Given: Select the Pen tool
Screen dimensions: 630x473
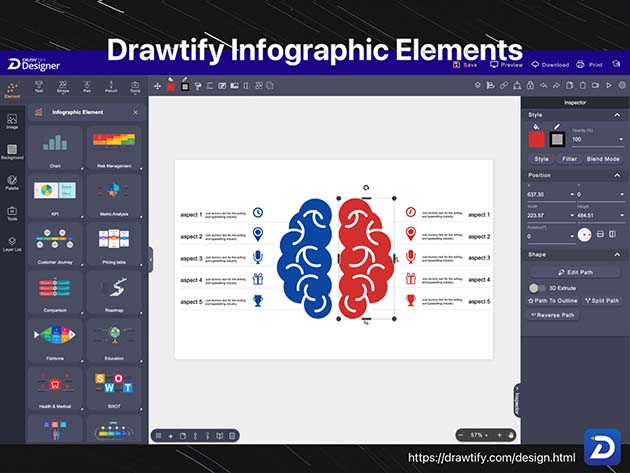Looking at the screenshot, I should point(87,87).
